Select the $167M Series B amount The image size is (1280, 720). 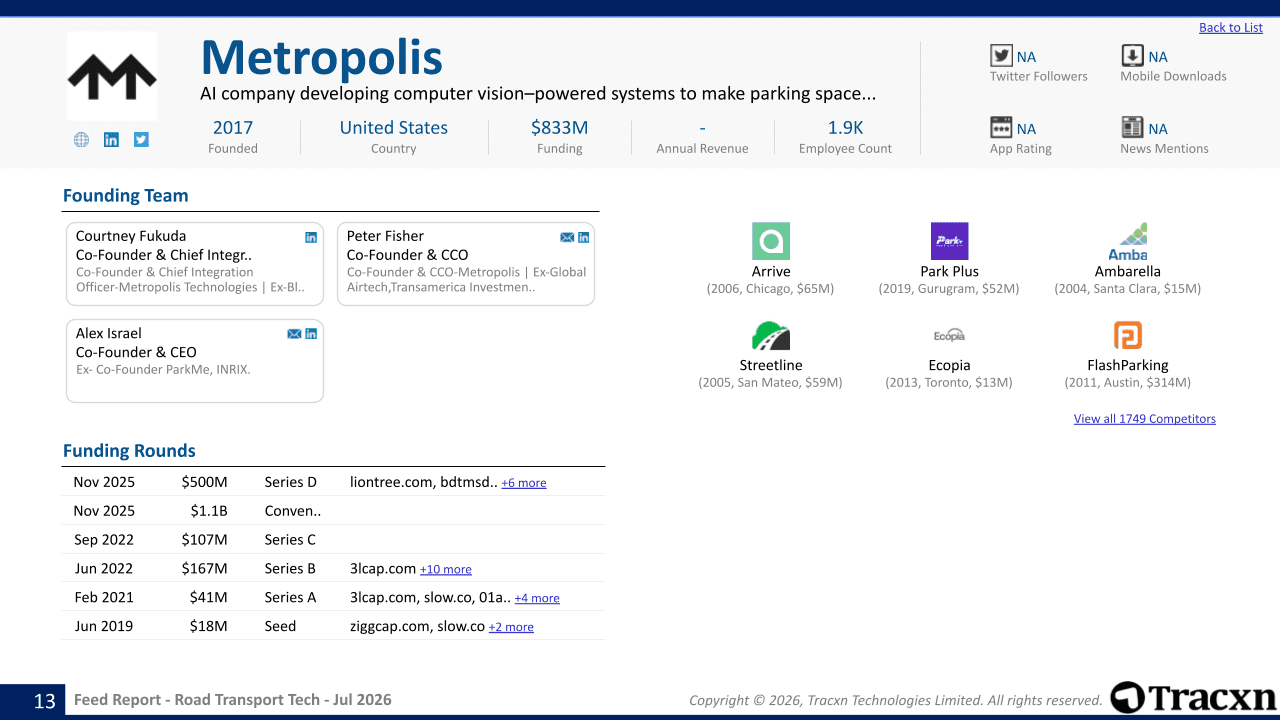[205, 569]
